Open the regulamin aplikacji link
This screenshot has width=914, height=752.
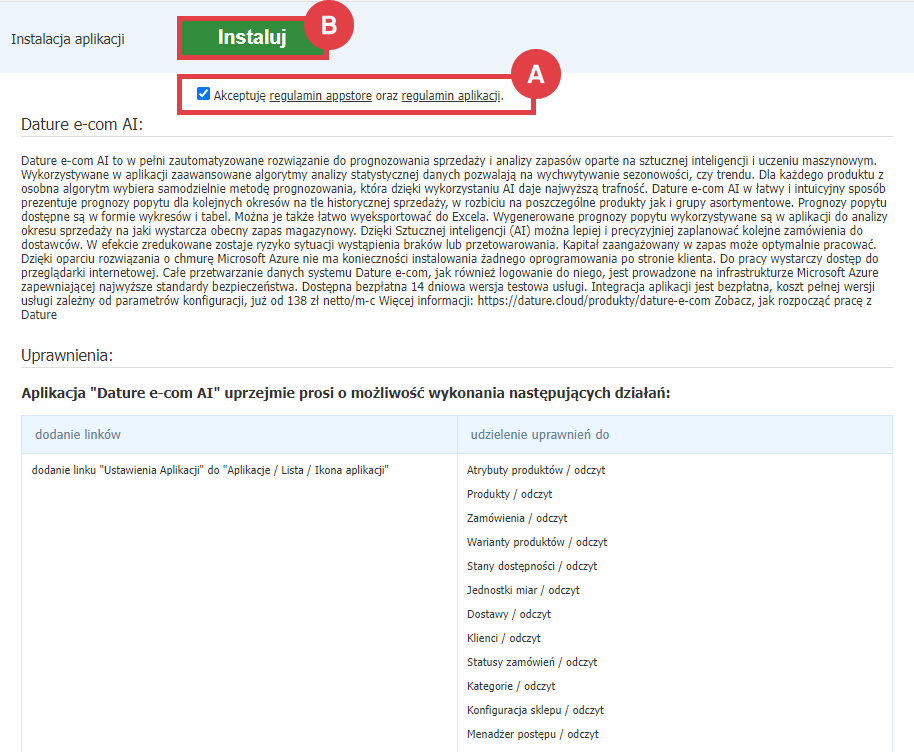[448, 95]
